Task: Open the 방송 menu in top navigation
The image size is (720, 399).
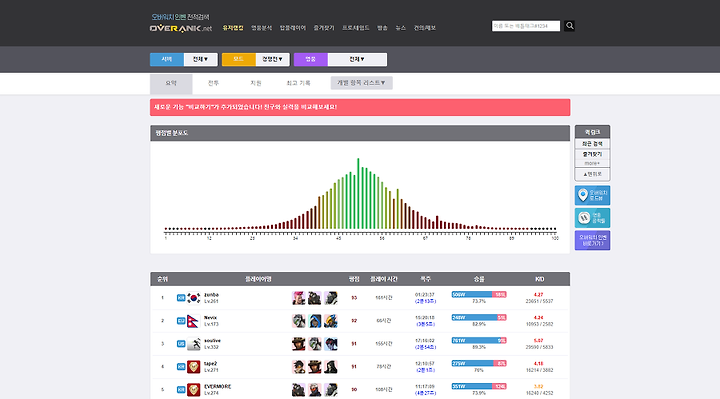Action: [x=382, y=28]
